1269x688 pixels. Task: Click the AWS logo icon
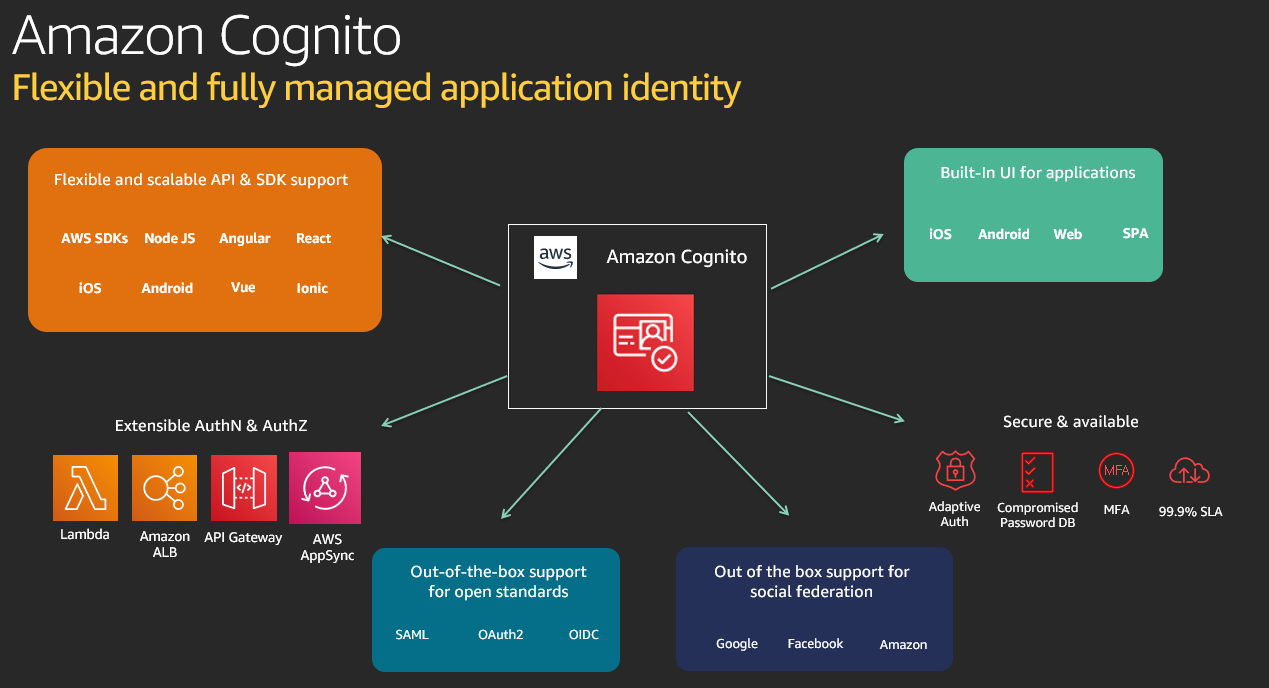coord(555,258)
